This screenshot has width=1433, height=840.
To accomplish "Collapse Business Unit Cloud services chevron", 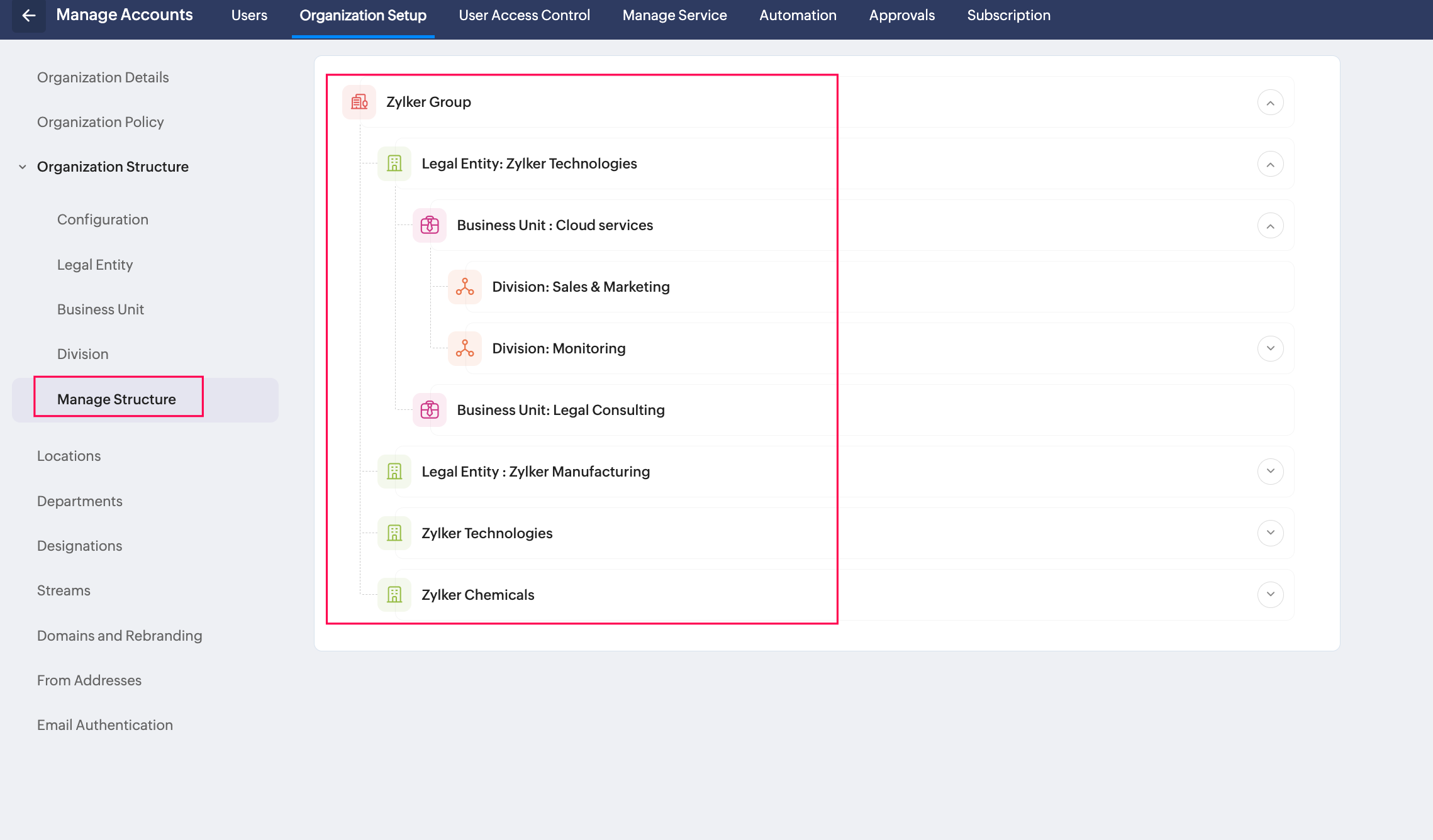I will (1270, 226).
